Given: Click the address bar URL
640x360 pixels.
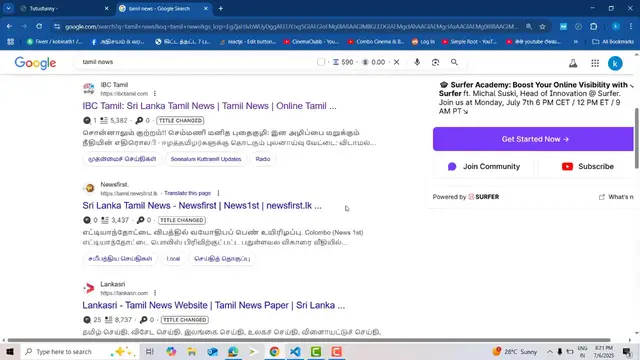Looking at the screenshot, I should point(291,27).
